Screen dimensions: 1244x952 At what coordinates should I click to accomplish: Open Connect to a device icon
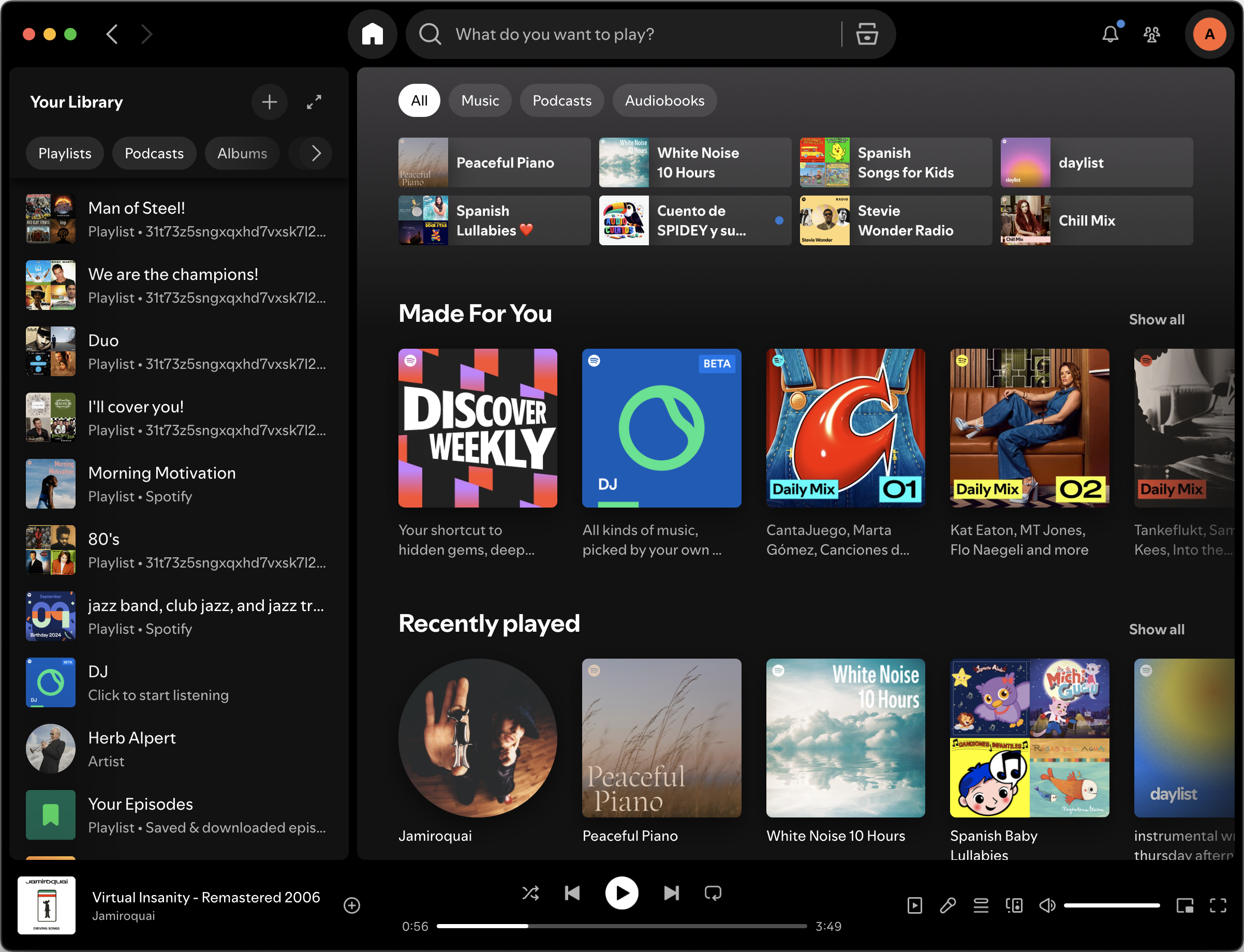[1014, 905]
